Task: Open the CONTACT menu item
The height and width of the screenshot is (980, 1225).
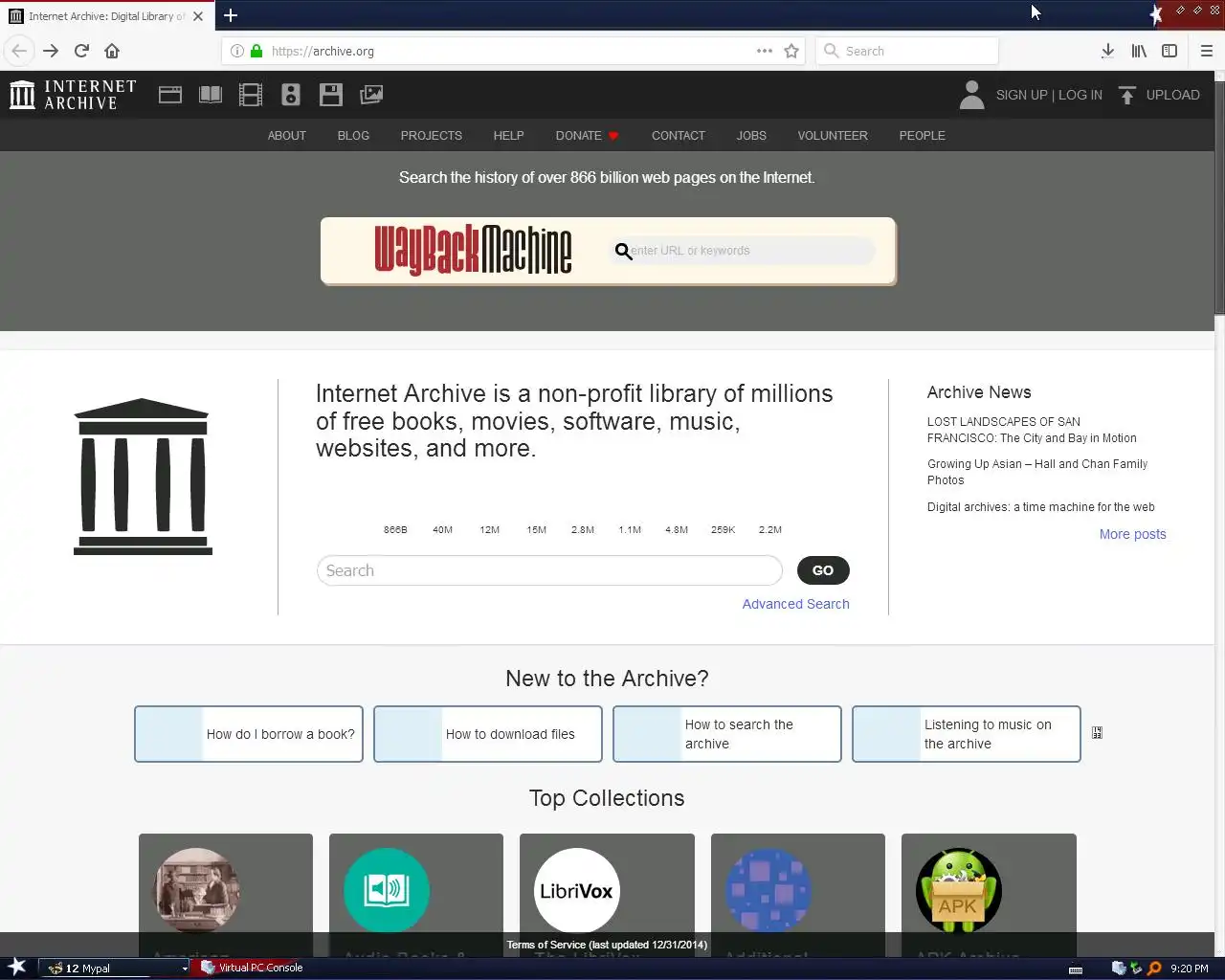Action: 679,136
